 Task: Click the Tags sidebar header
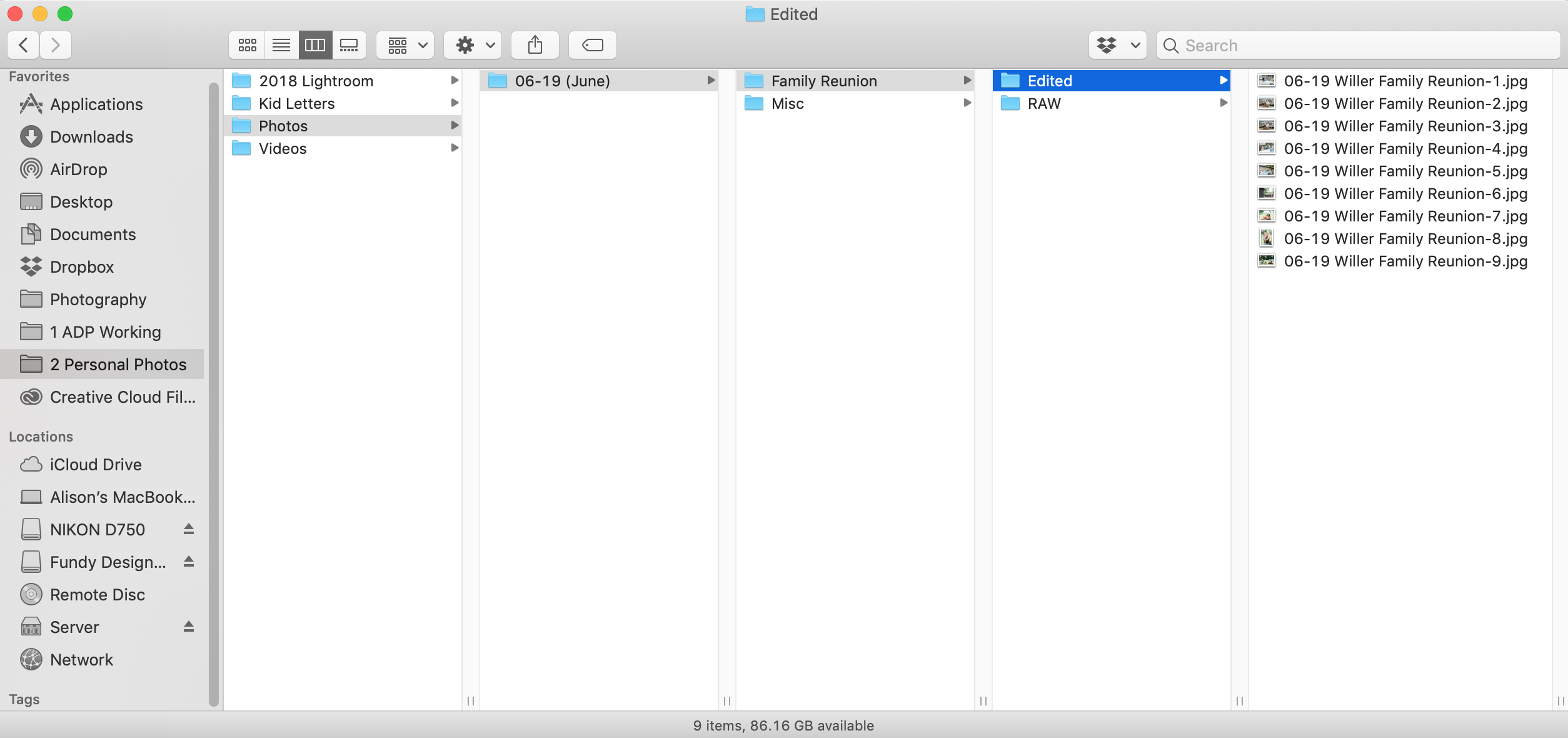[24, 699]
